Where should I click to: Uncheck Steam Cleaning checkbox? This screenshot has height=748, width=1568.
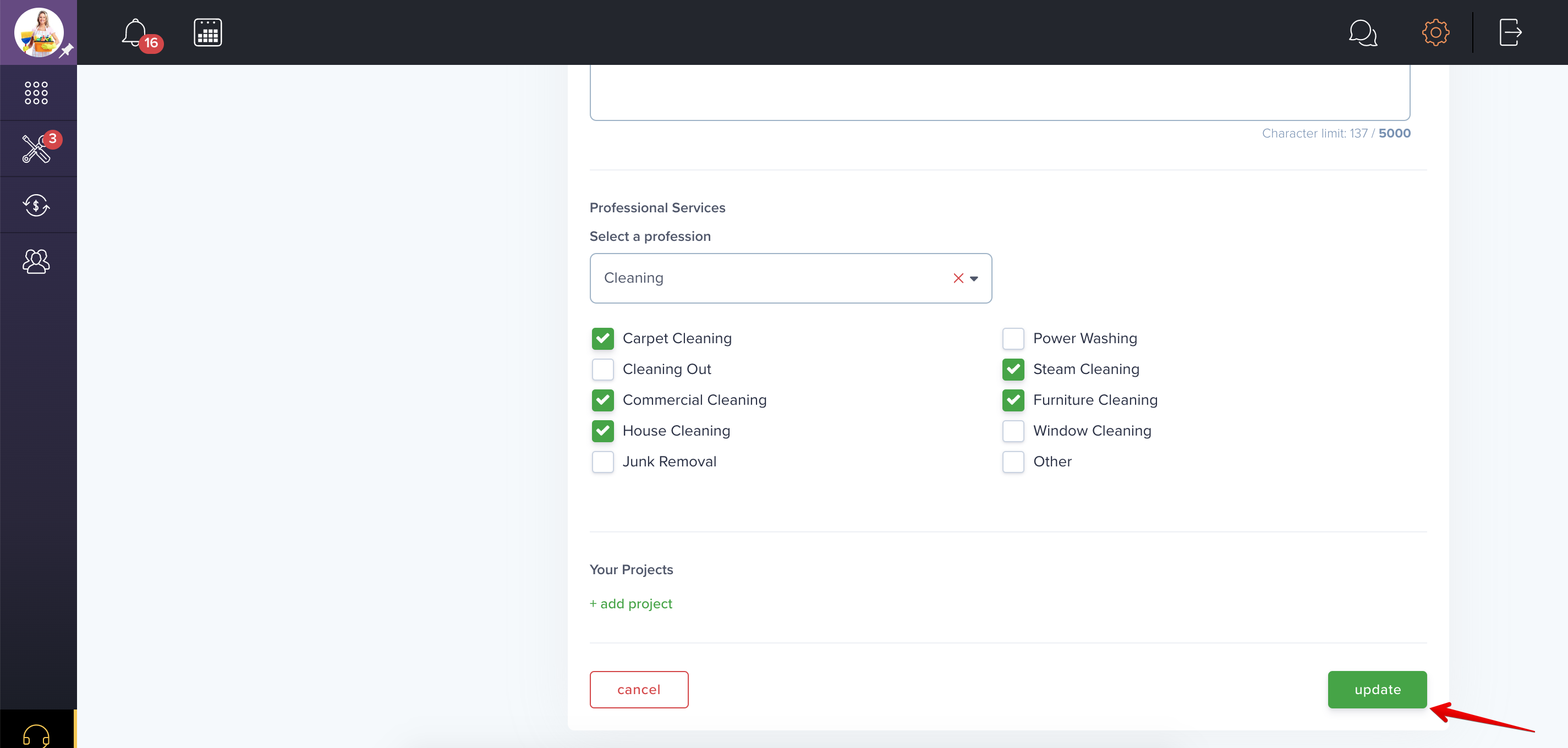1013,370
